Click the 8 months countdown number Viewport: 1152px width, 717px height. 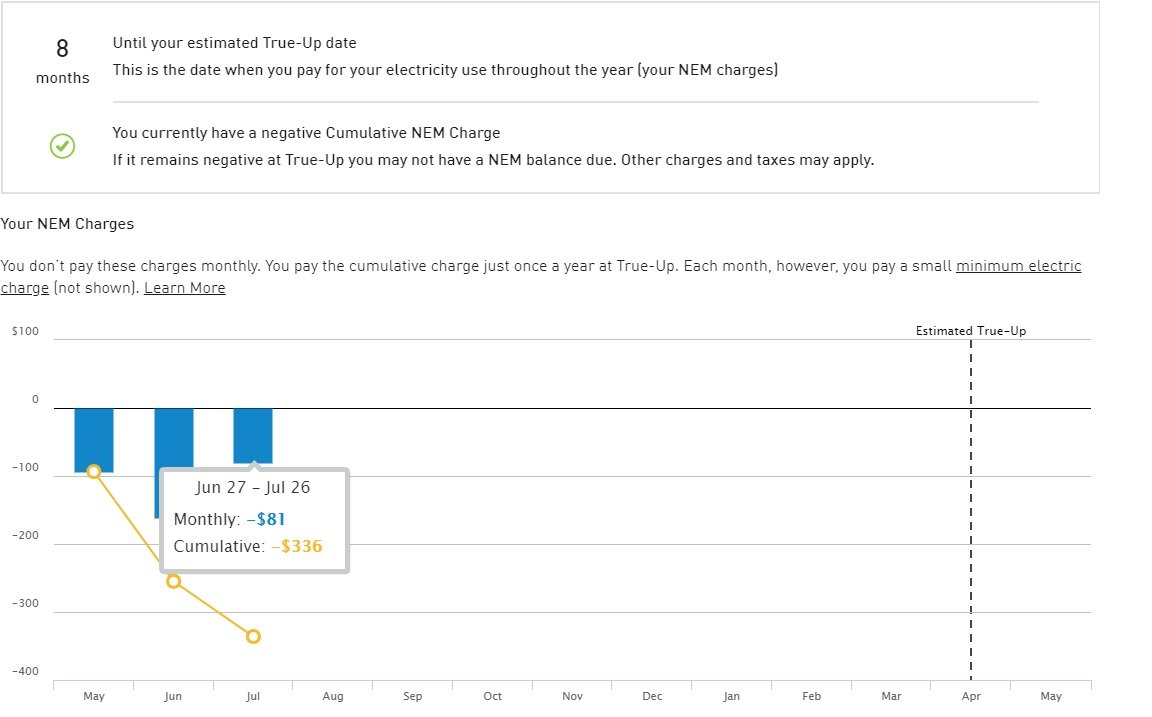pyautogui.click(x=62, y=48)
